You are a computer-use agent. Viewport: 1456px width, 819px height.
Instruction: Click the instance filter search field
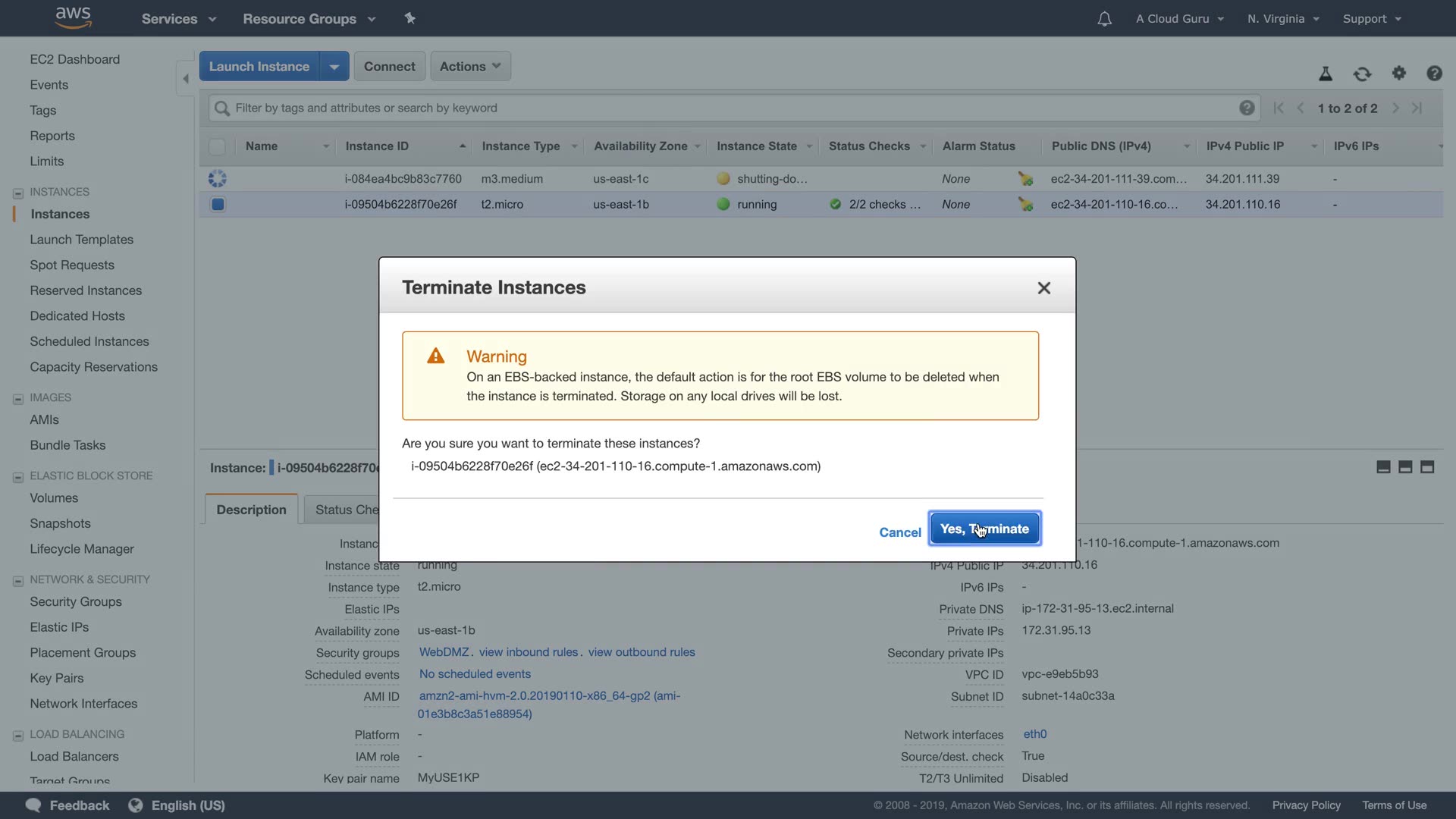pos(728,108)
